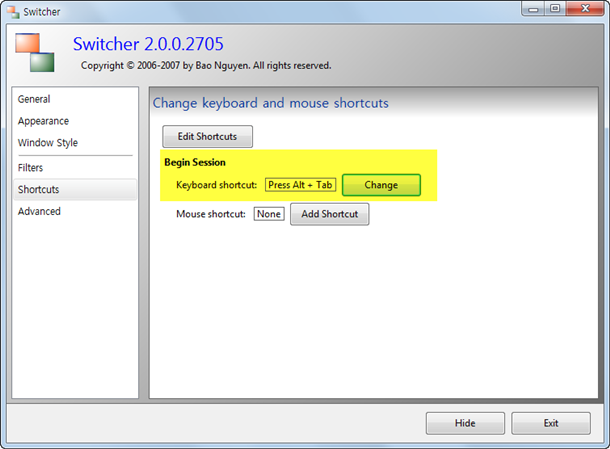Open the Advanced settings page
The height and width of the screenshot is (449, 610).
pyautogui.click(x=75, y=211)
